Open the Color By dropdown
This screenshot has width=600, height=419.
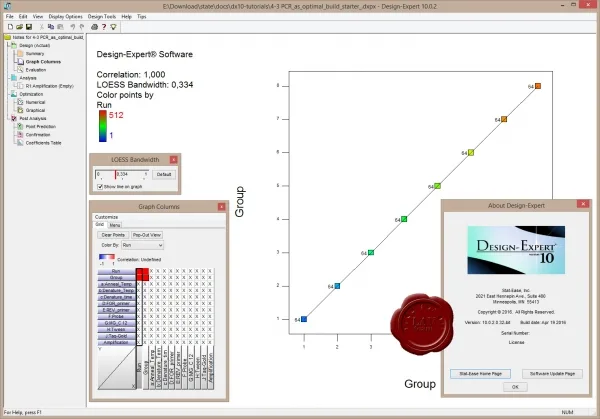pos(142,245)
